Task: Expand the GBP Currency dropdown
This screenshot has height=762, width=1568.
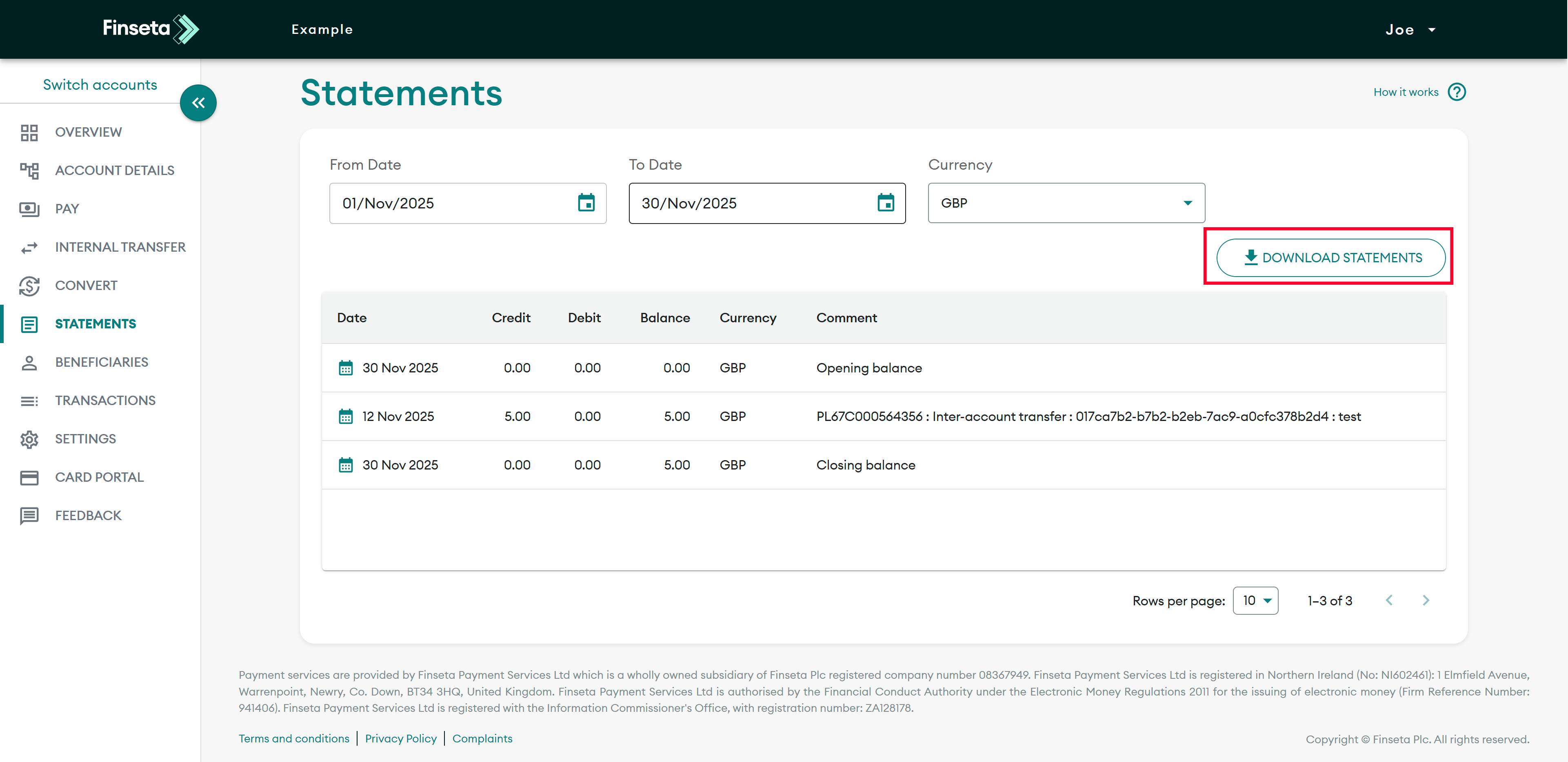Action: (x=1065, y=203)
